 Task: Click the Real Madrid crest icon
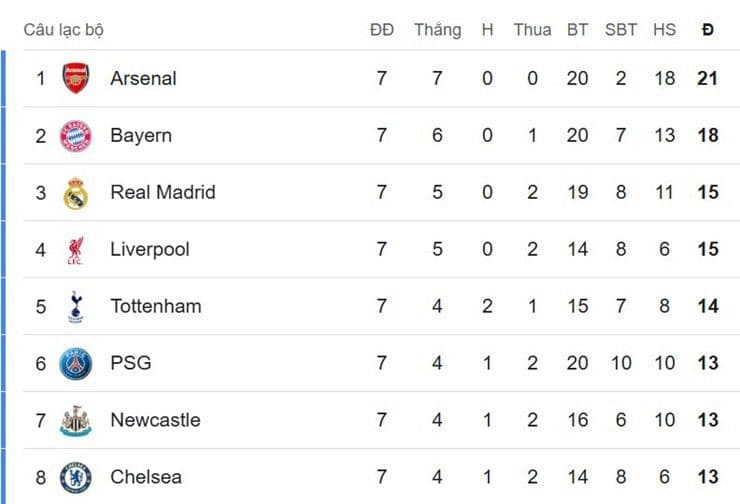click(x=76, y=192)
